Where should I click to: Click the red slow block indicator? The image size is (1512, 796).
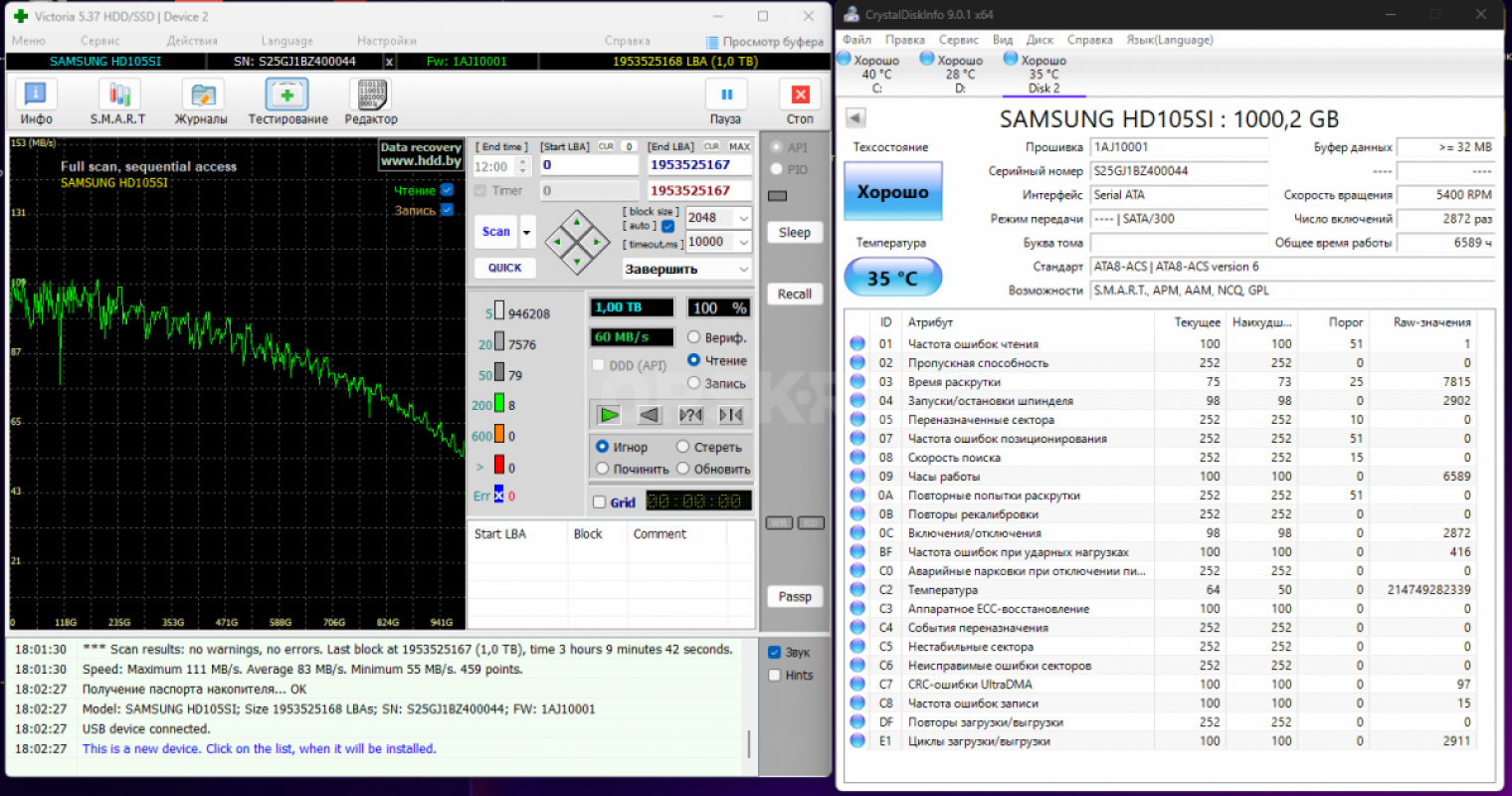pos(499,466)
